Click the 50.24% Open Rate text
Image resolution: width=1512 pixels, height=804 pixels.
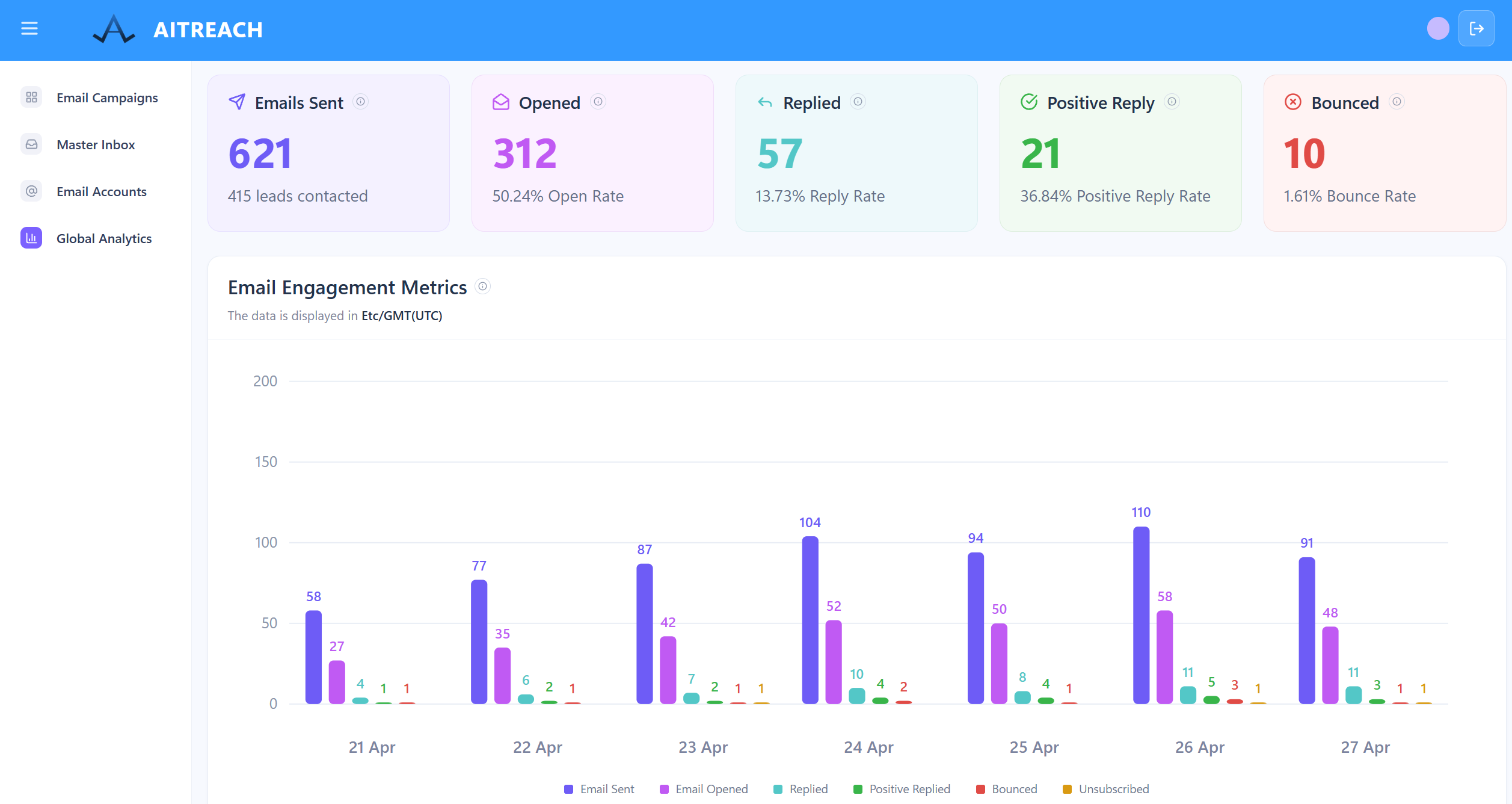point(558,196)
